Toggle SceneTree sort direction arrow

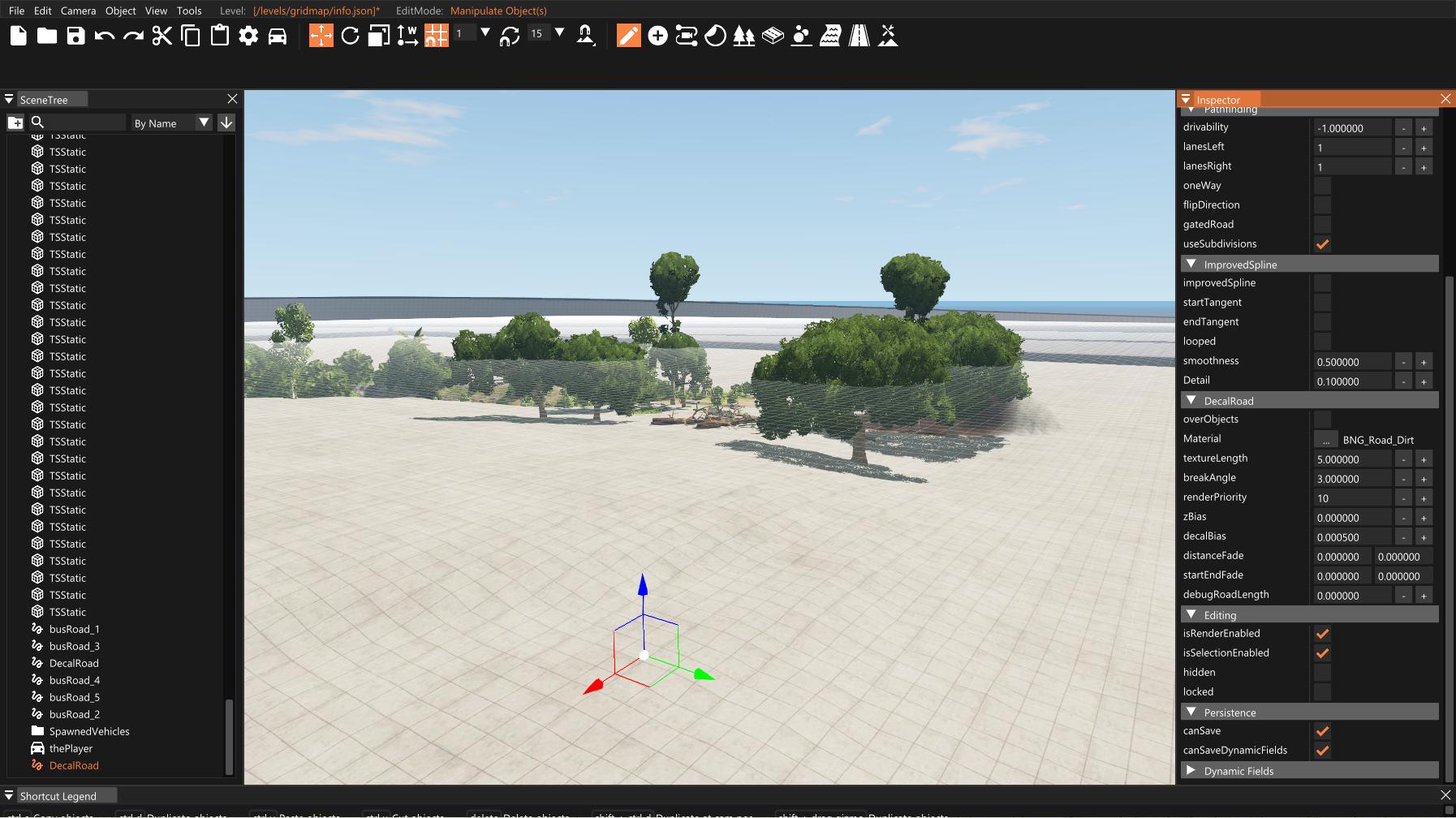[226, 123]
